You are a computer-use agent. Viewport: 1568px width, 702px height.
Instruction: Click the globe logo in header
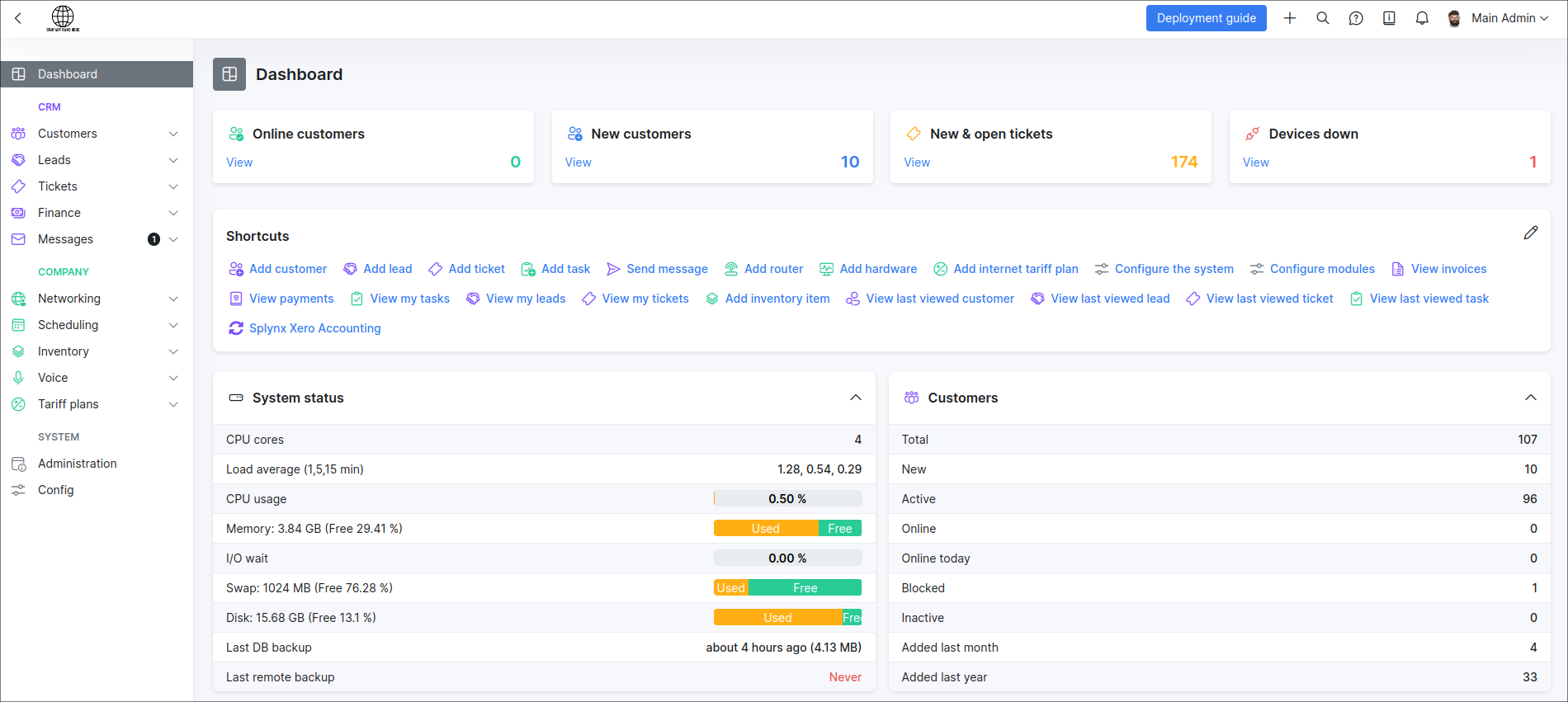point(63,18)
